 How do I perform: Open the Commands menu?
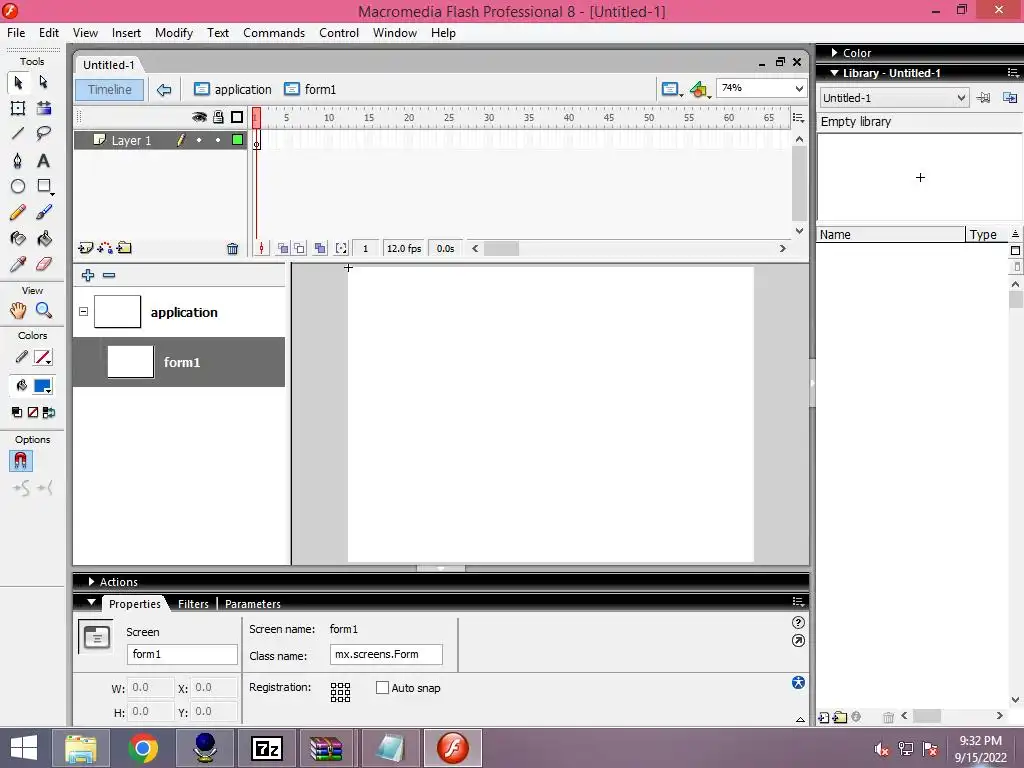(x=274, y=33)
